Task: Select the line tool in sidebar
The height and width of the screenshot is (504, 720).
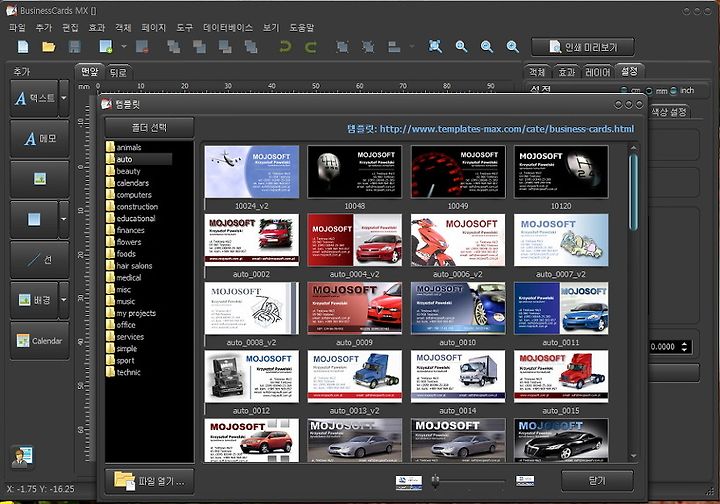Action: [40, 260]
